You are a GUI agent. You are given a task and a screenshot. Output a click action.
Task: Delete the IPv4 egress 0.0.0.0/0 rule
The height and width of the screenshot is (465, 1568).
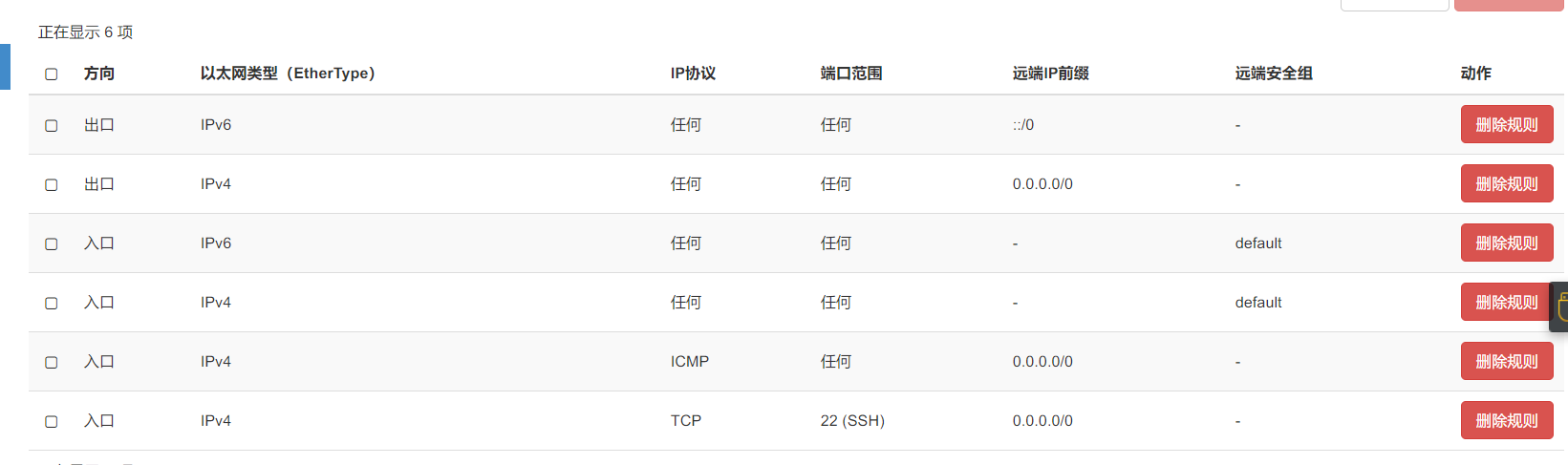1507,184
